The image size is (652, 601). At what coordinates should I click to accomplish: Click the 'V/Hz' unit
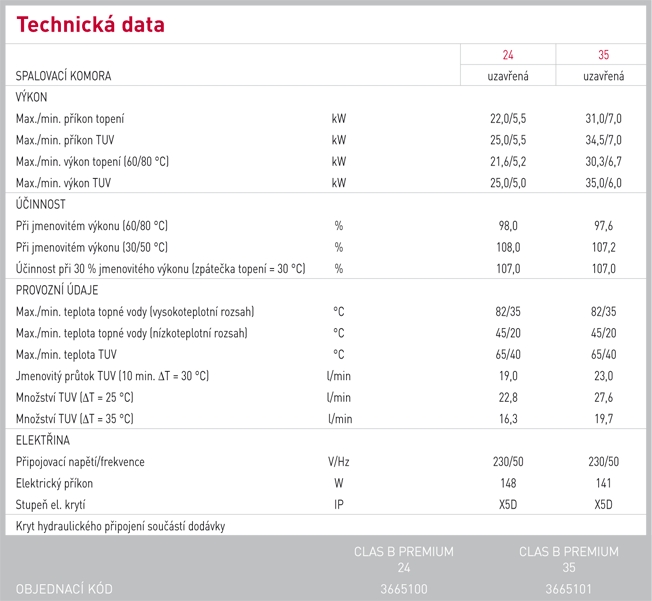(x=338, y=462)
